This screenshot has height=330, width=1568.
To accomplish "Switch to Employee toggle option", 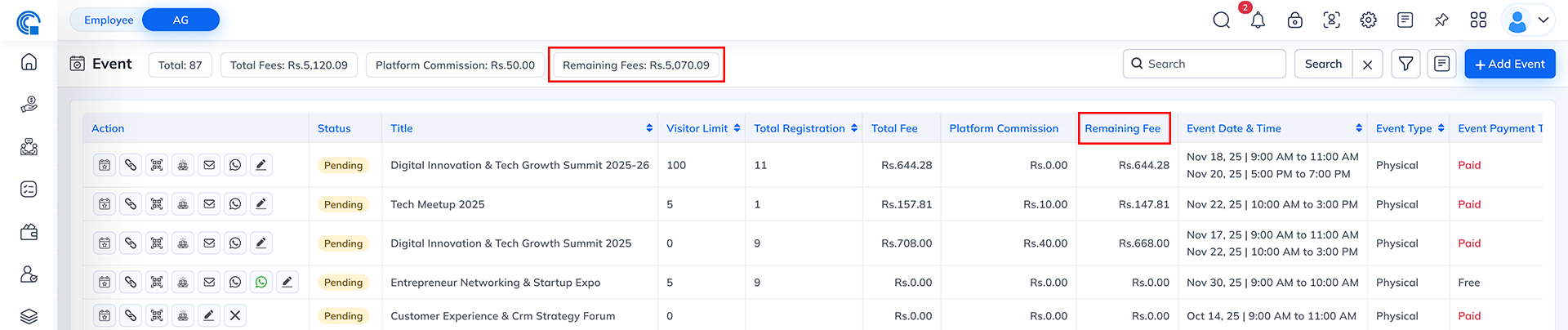I will point(109,20).
